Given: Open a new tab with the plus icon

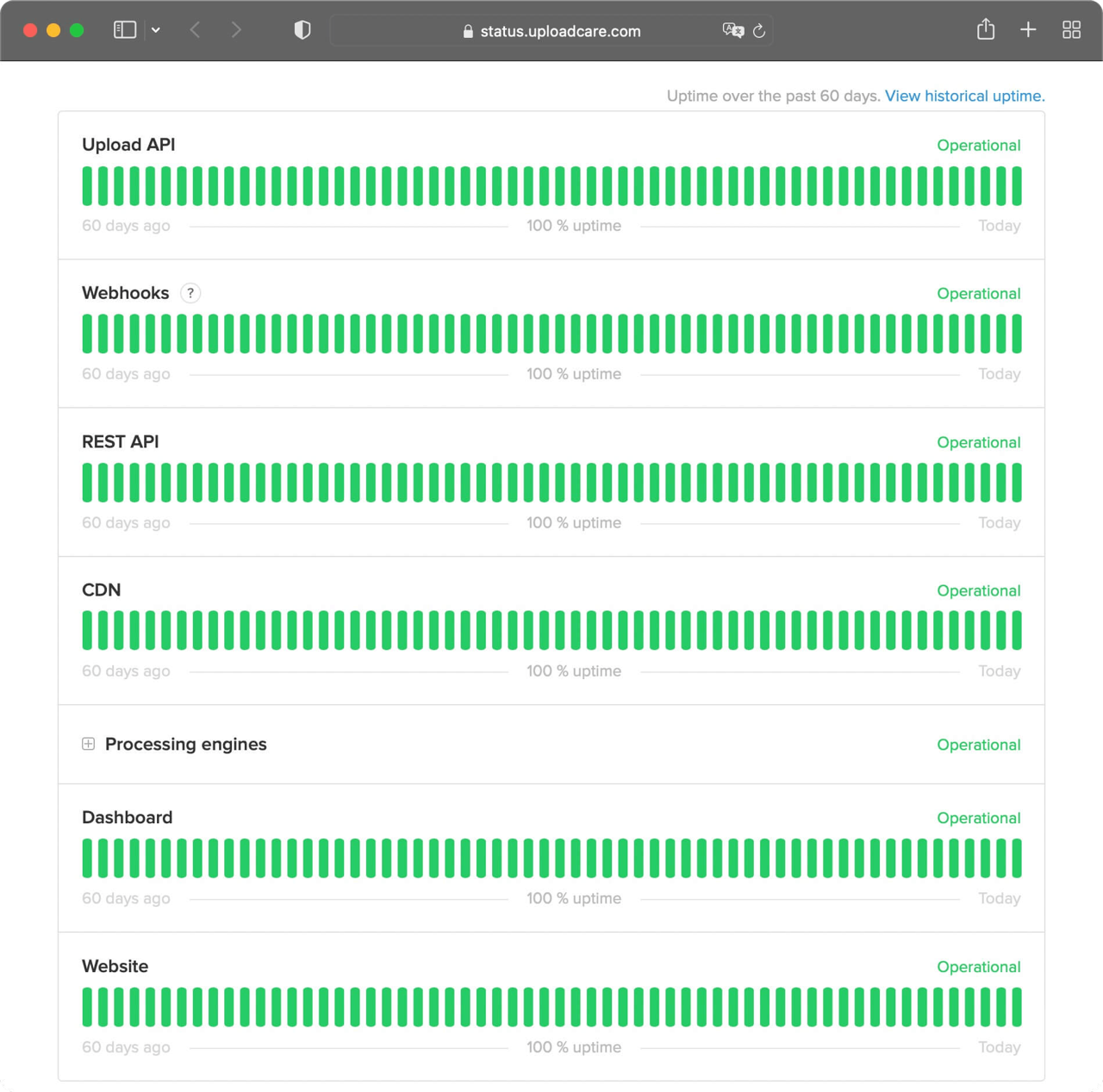Looking at the screenshot, I should point(1028,29).
